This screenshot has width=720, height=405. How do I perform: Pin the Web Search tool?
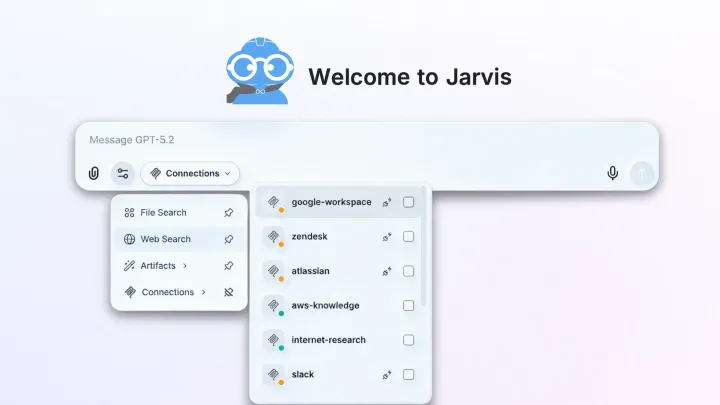pos(229,239)
